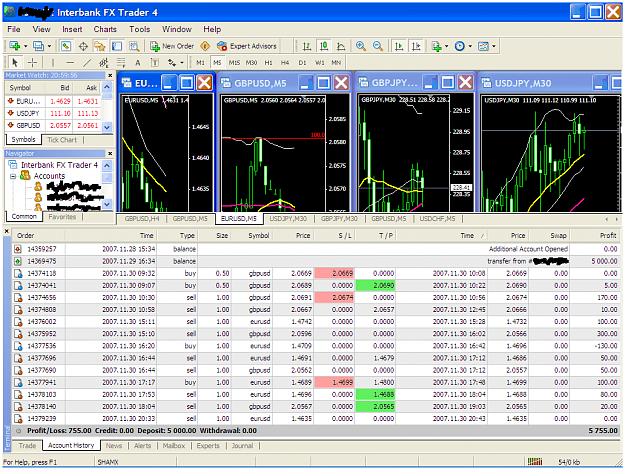Set timeframe to H4
Screen dimensions: 625x470
[x=285, y=63]
